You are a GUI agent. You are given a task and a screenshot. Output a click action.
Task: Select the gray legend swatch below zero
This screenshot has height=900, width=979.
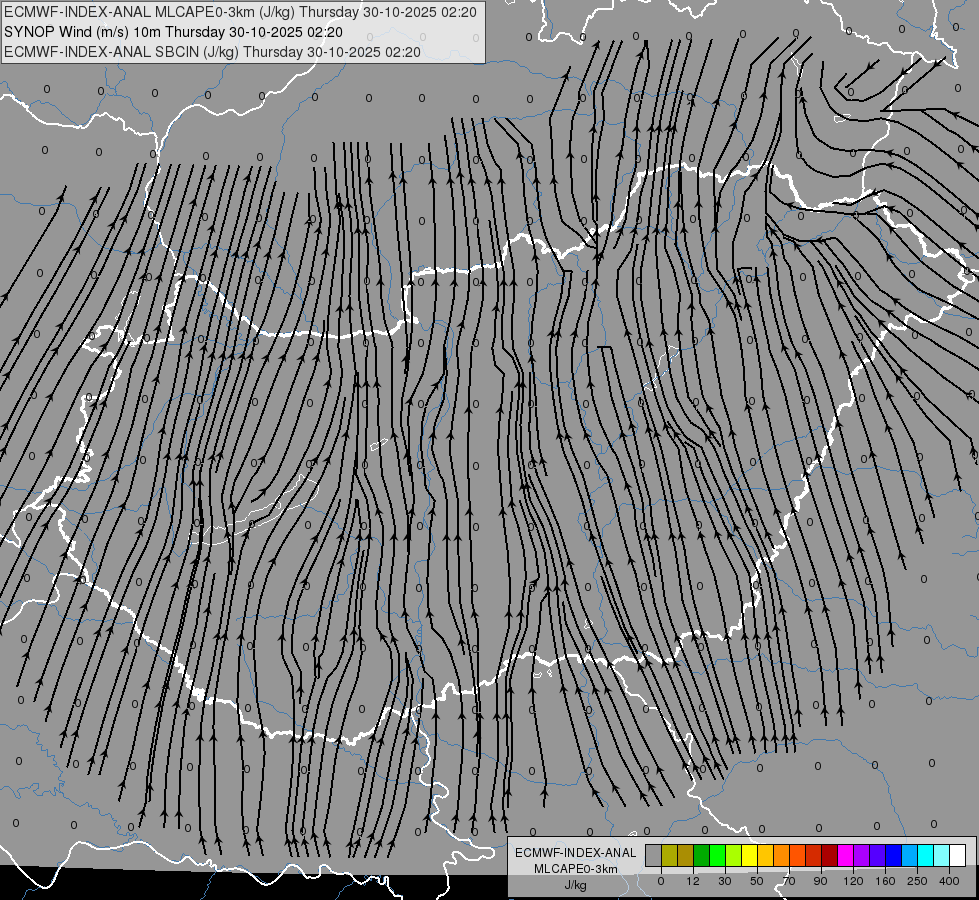pos(654,855)
